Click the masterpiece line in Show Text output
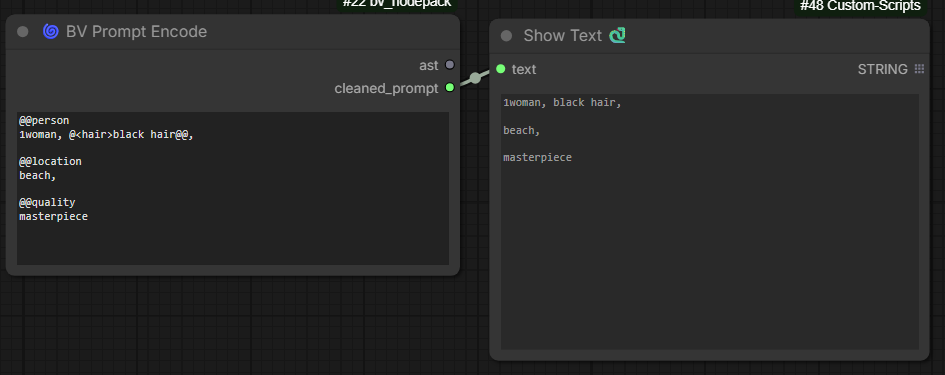The height and width of the screenshot is (375, 945). 538,158
